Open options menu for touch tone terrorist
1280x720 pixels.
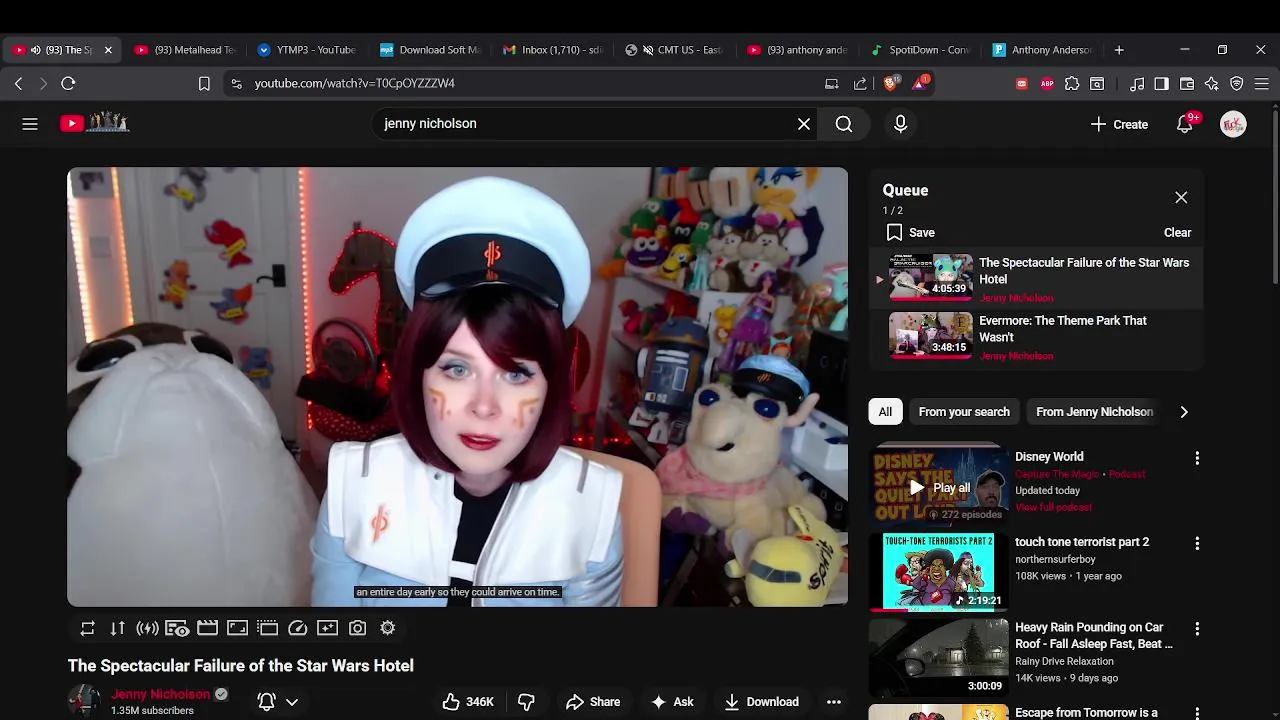click(x=1197, y=543)
